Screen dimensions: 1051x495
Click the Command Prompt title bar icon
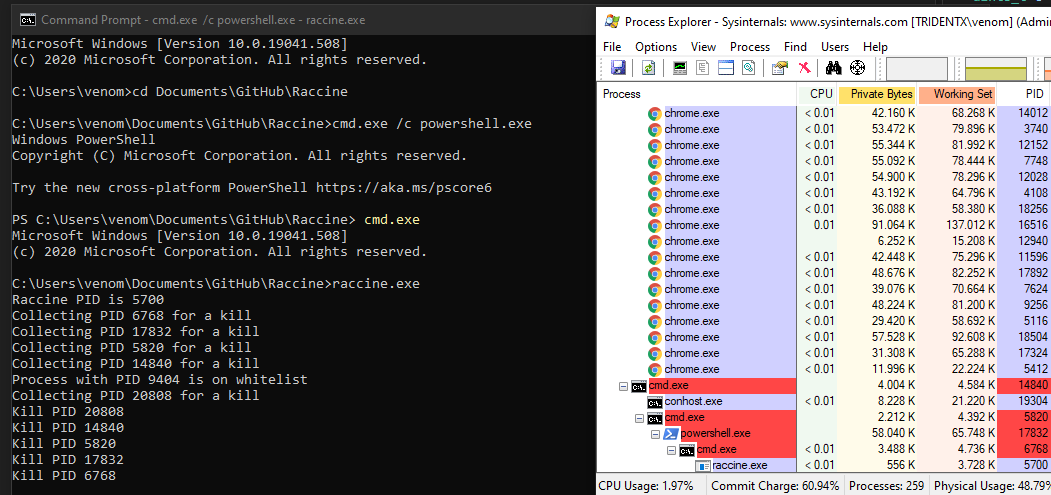[27, 19]
